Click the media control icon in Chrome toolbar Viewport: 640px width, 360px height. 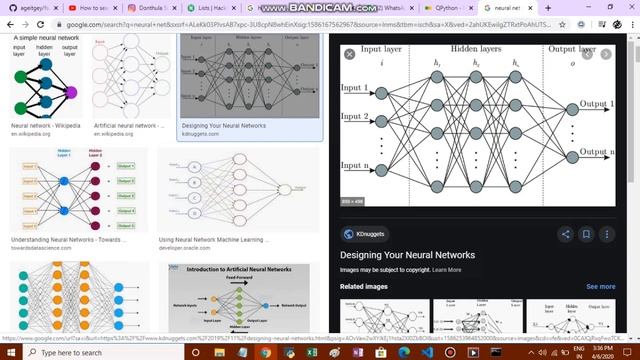pyautogui.click(x=602, y=24)
